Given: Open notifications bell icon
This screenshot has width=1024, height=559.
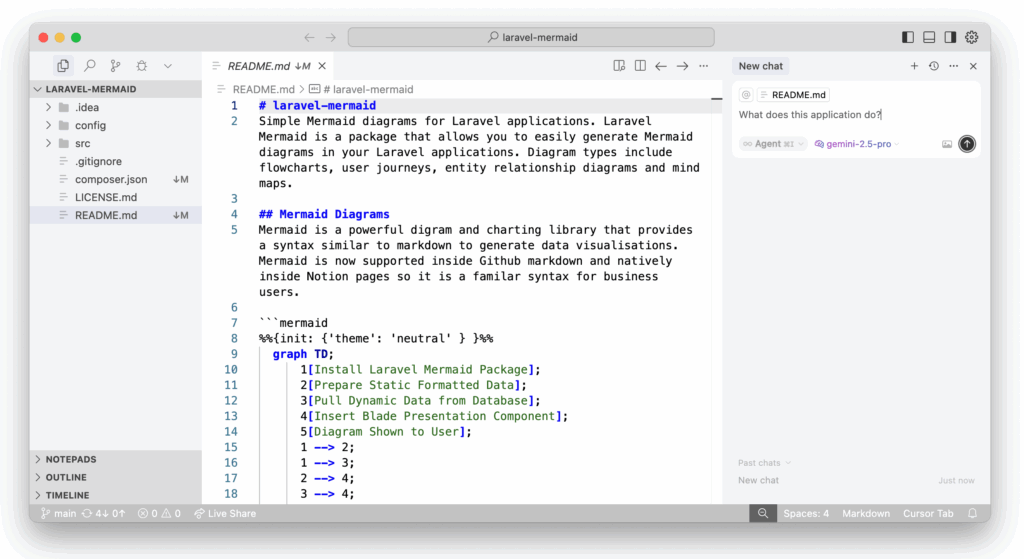Looking at the screenshot, I should (x=972, y=513).
